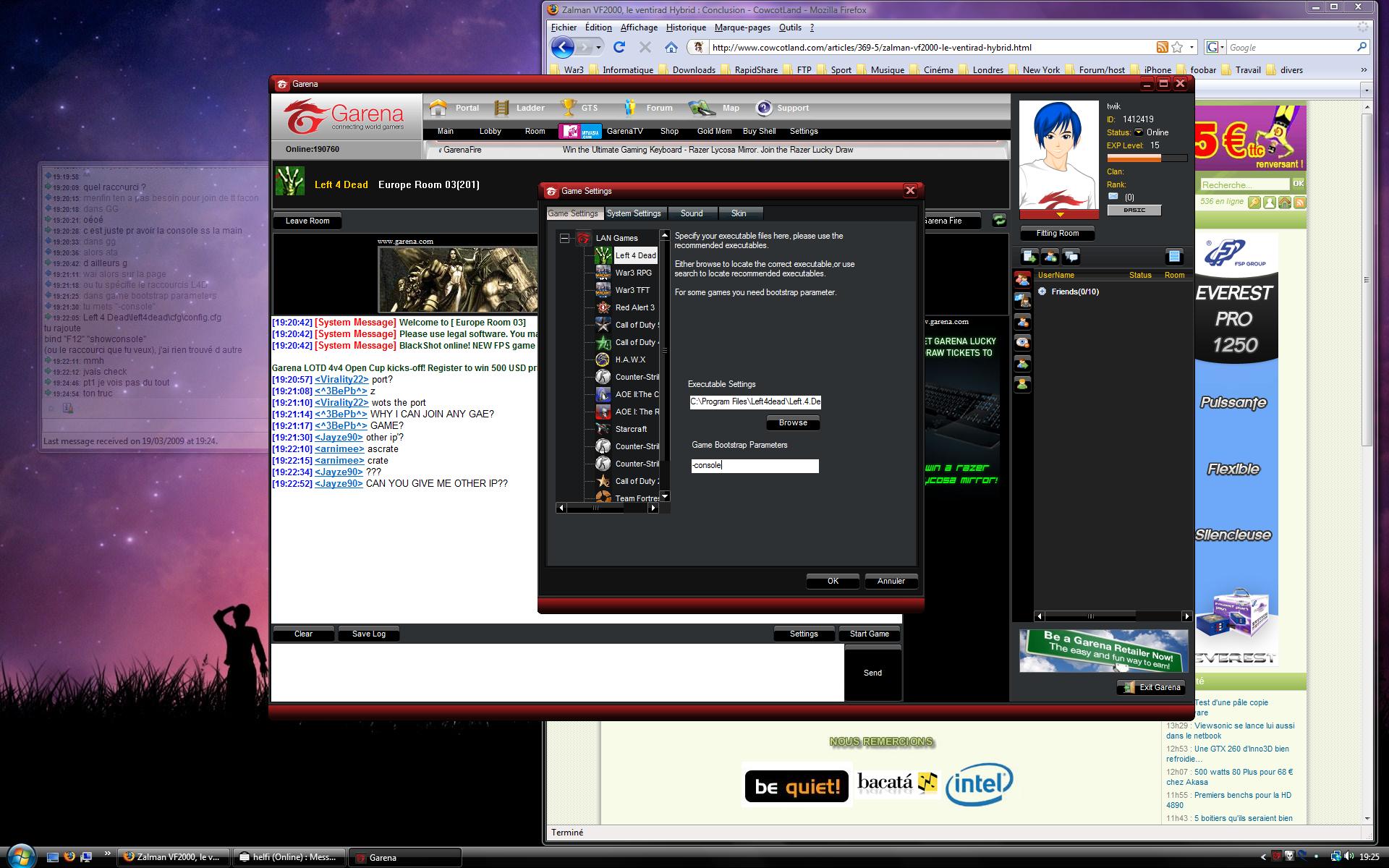This screenshot has width=1389, height=868.
Task: Open the Map icon in Garena toolbar
Action: pyautogui.click(x=702, y=108)
